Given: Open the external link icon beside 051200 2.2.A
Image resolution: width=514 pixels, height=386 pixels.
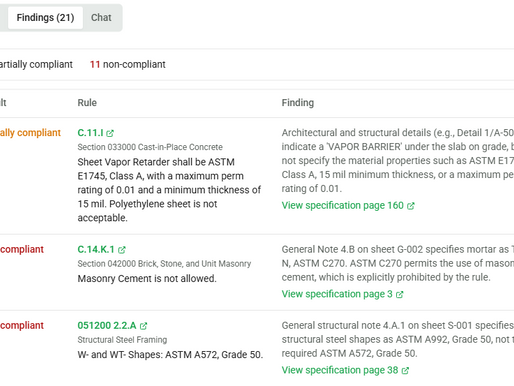Looking at the screenshot, I should 143,326.
